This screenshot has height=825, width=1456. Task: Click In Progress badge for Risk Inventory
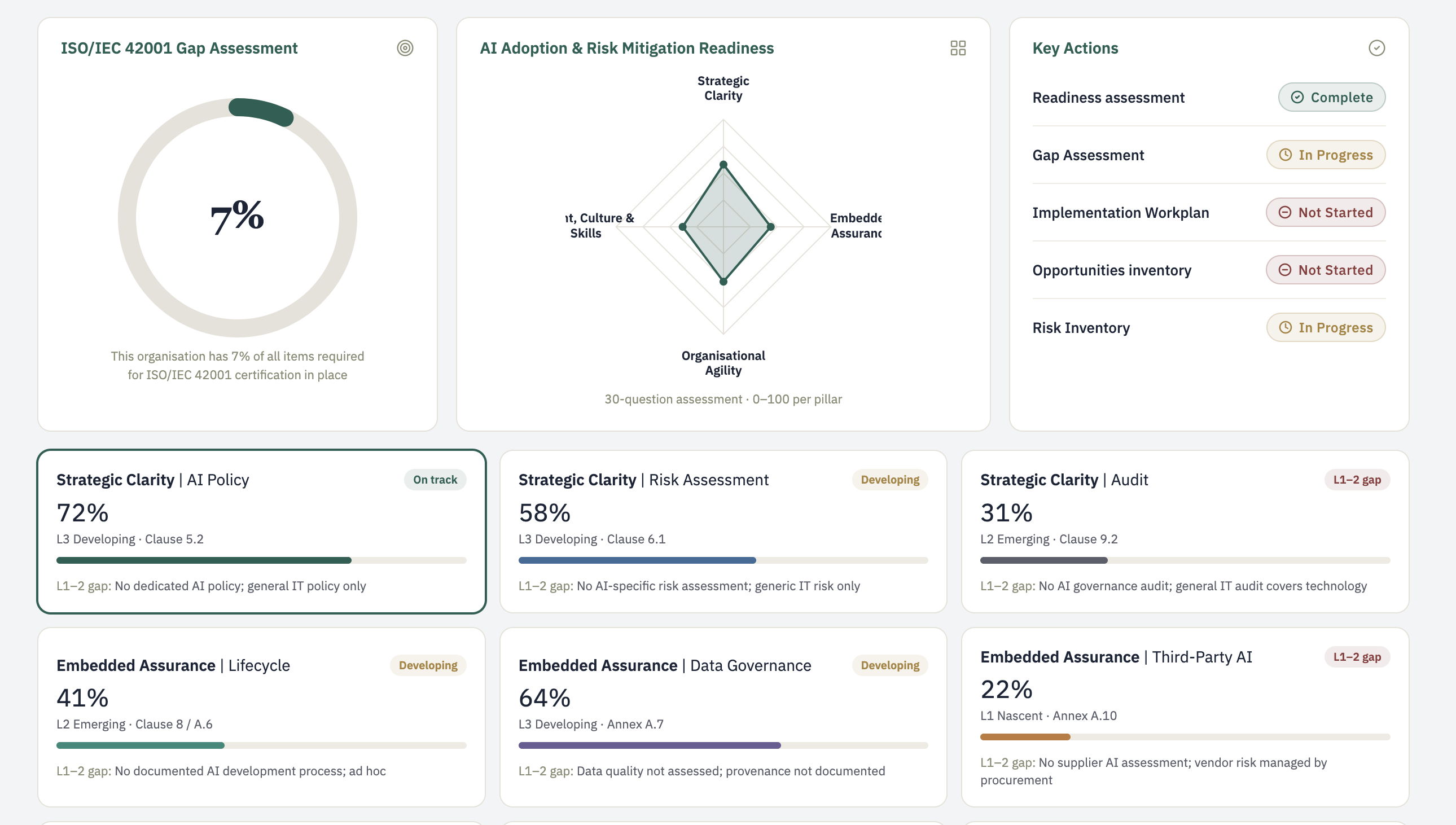[1326, 327]
